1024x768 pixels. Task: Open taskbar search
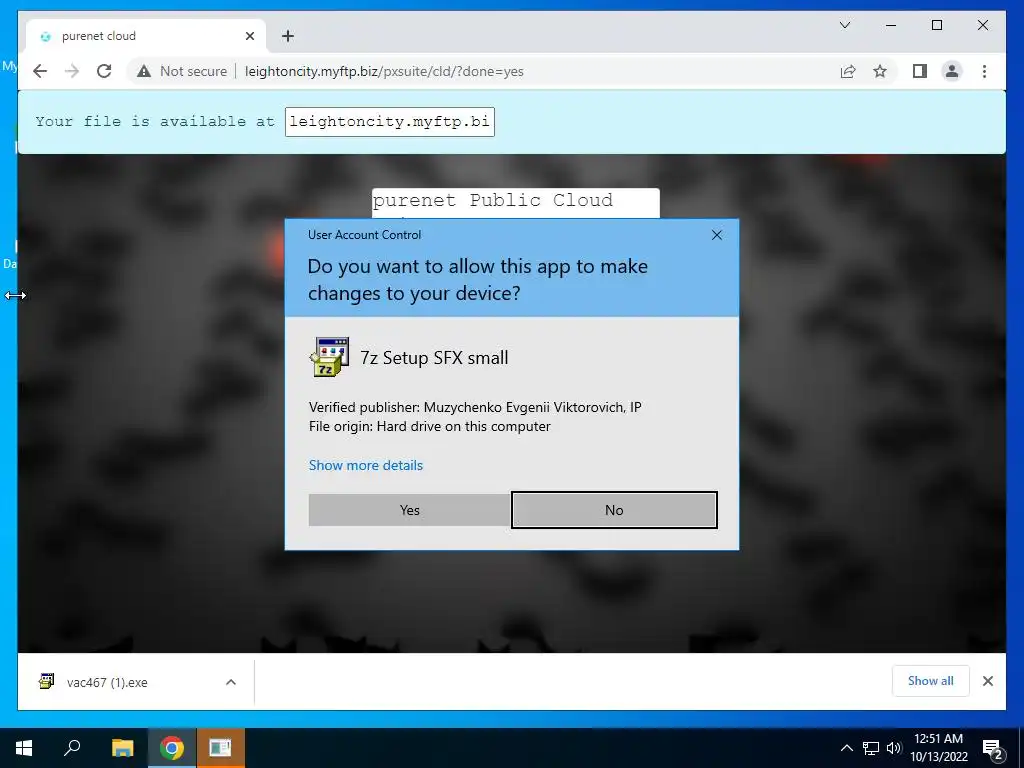click(x=72, y=748)
